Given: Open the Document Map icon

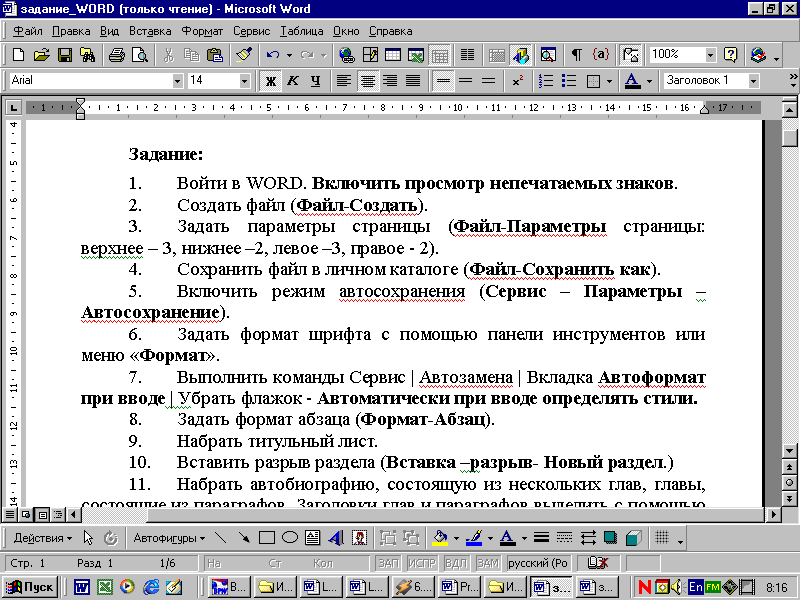Looking at the screenshot, I should (x=548, y=55).
